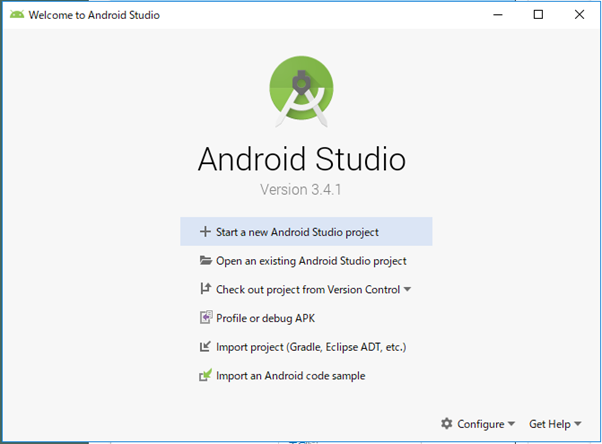The image size is (602, 444).
Task: Expand the Version Control dropdown arrow
Action: [407, 289]
